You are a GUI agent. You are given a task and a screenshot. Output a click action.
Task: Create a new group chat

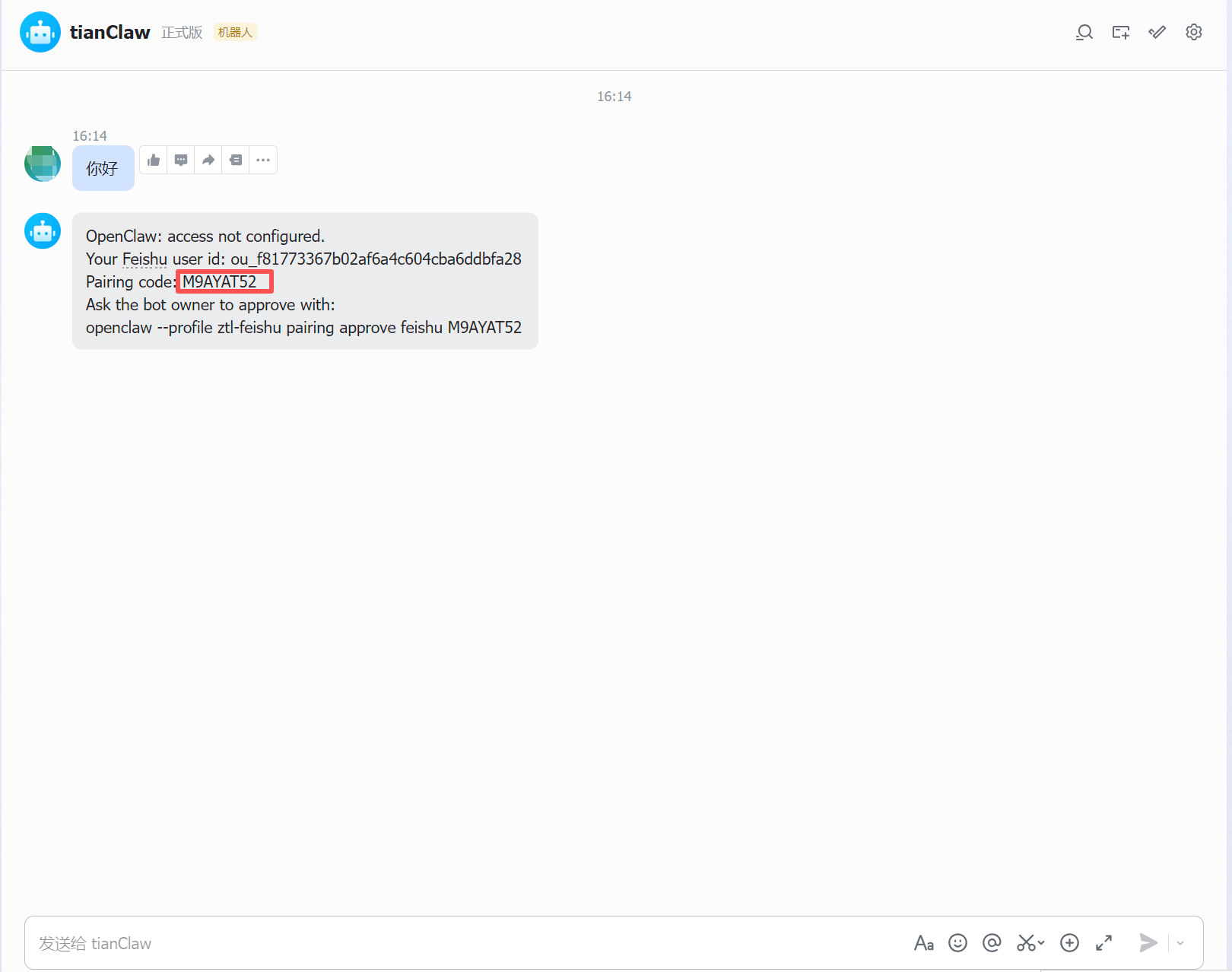coord(1120,32)
